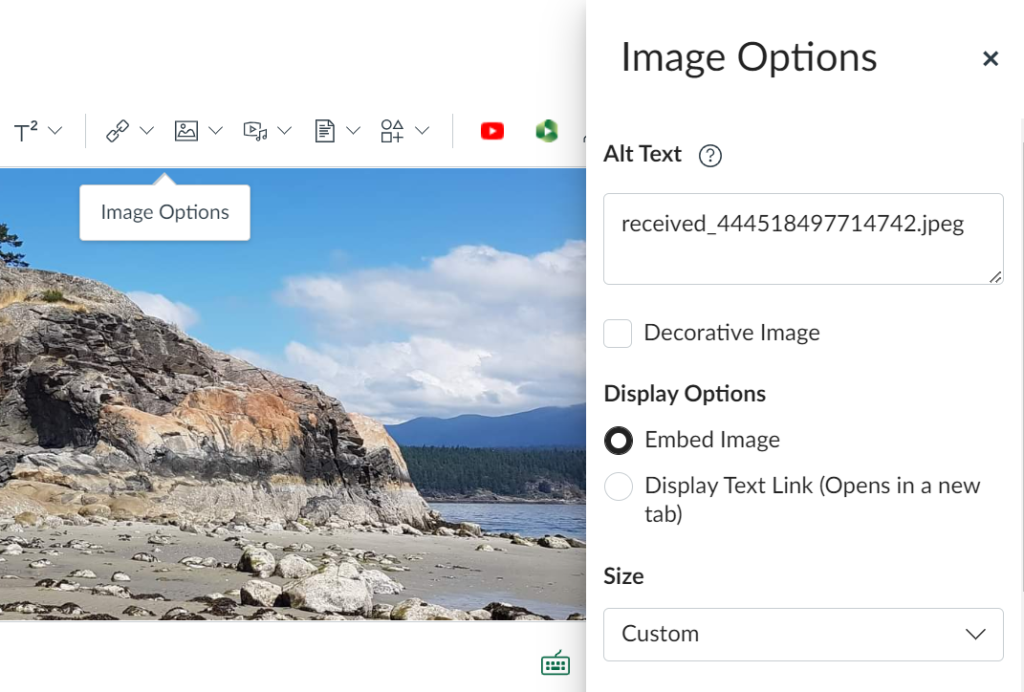Open the YouTube embed tool

pos(492,131)
